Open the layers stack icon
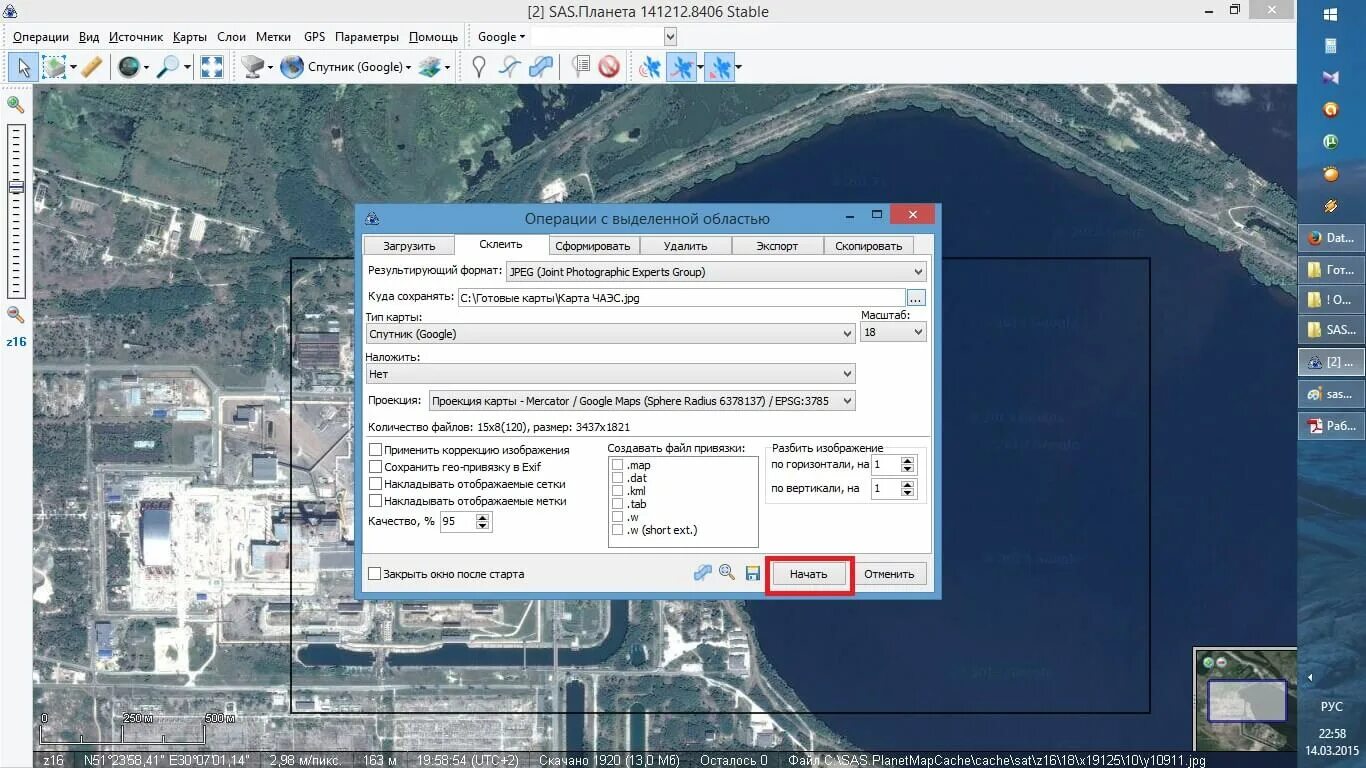This screenshot has height=768, width=1366. pos(430,67)
